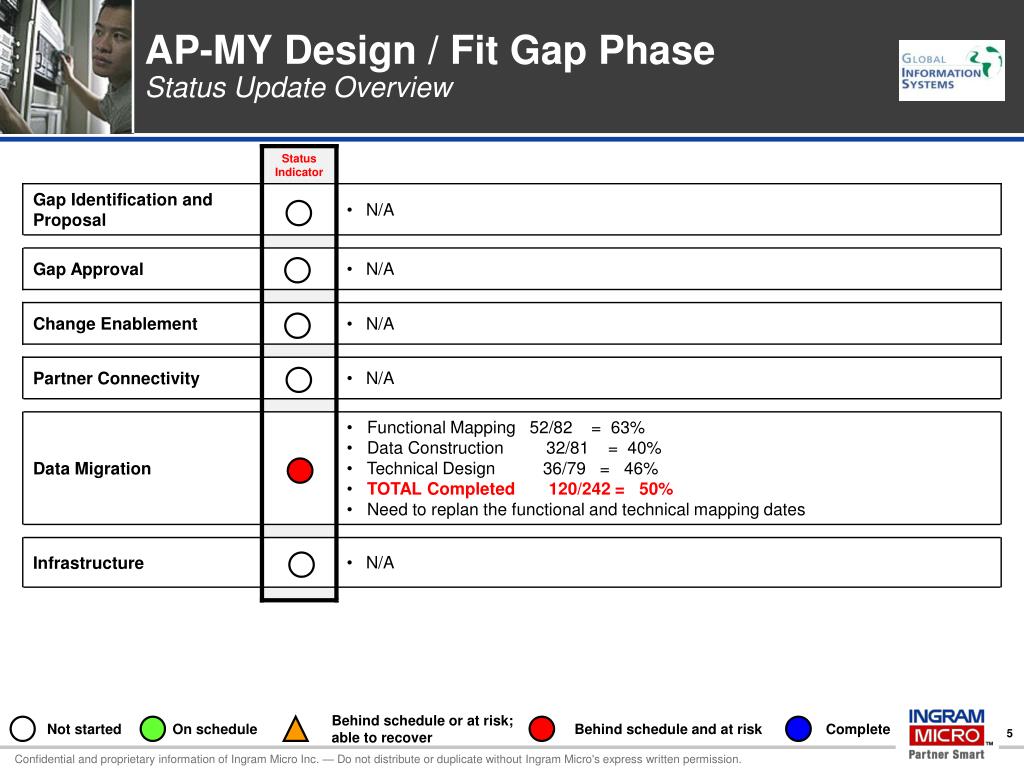
Task: Click Behind schedule or at risk label
Action: [423, 729]
